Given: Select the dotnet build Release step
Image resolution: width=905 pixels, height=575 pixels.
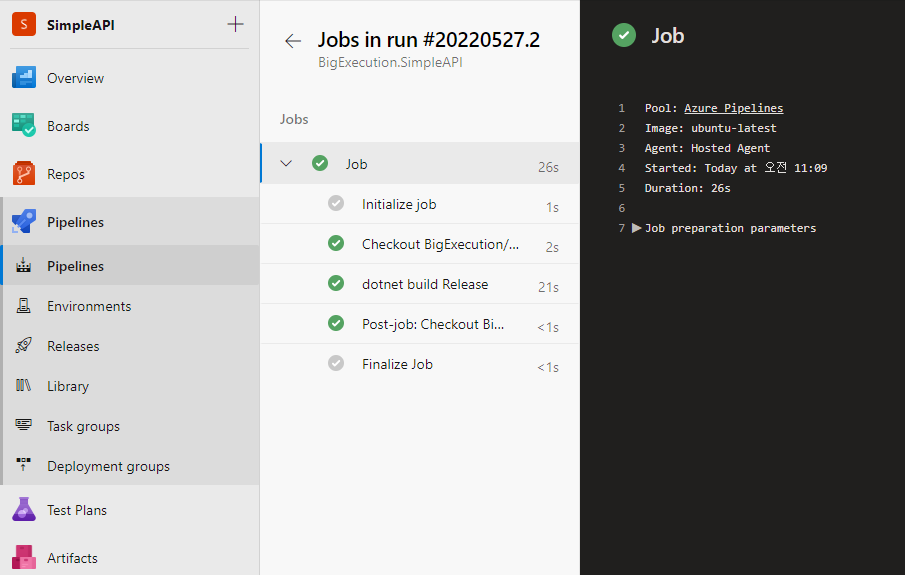Looking at the screenshot, I should pos(420,283).
